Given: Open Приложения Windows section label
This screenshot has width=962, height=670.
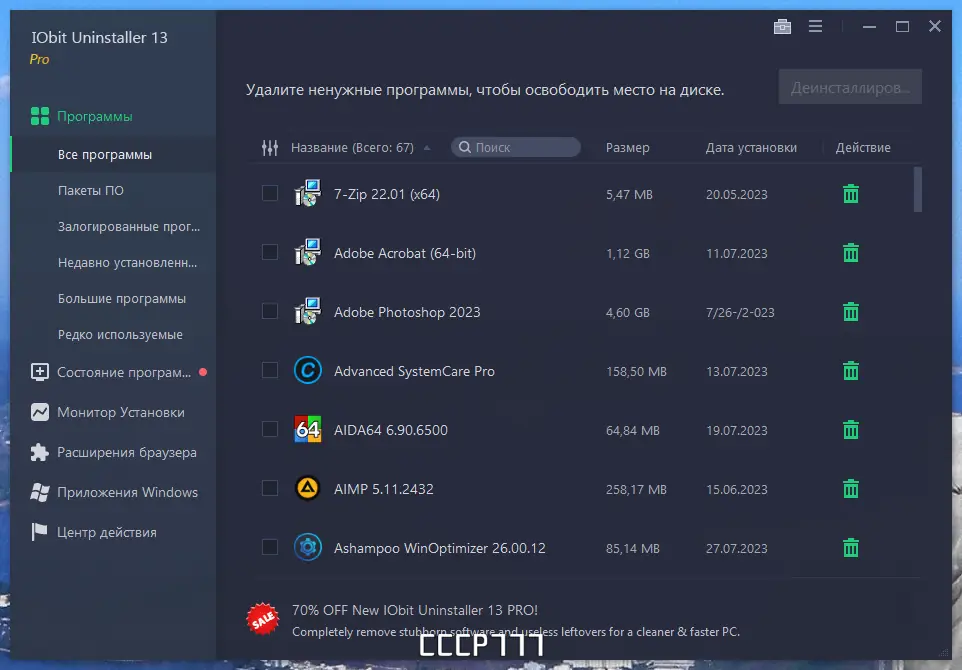Looking at the screenshot, I should 128,492.
